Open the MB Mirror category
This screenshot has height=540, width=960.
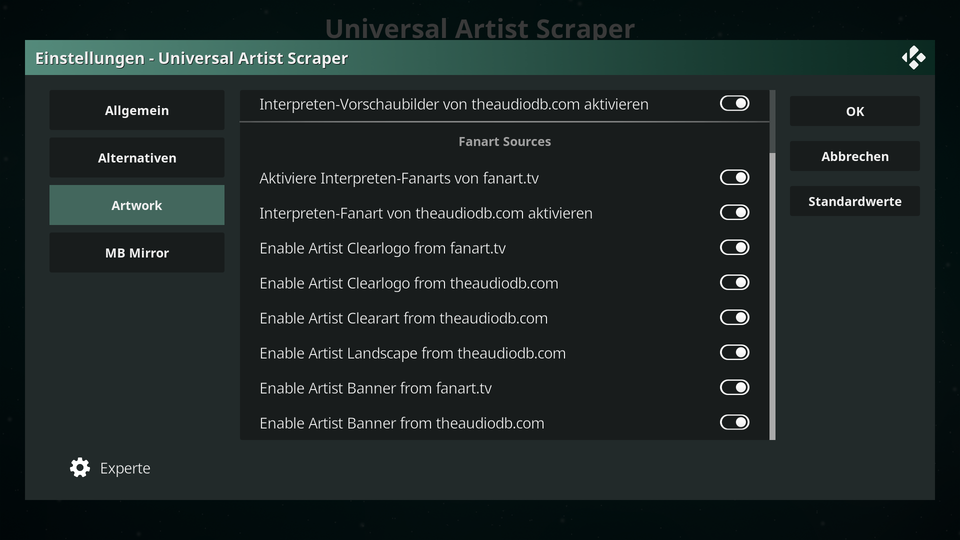137,252
